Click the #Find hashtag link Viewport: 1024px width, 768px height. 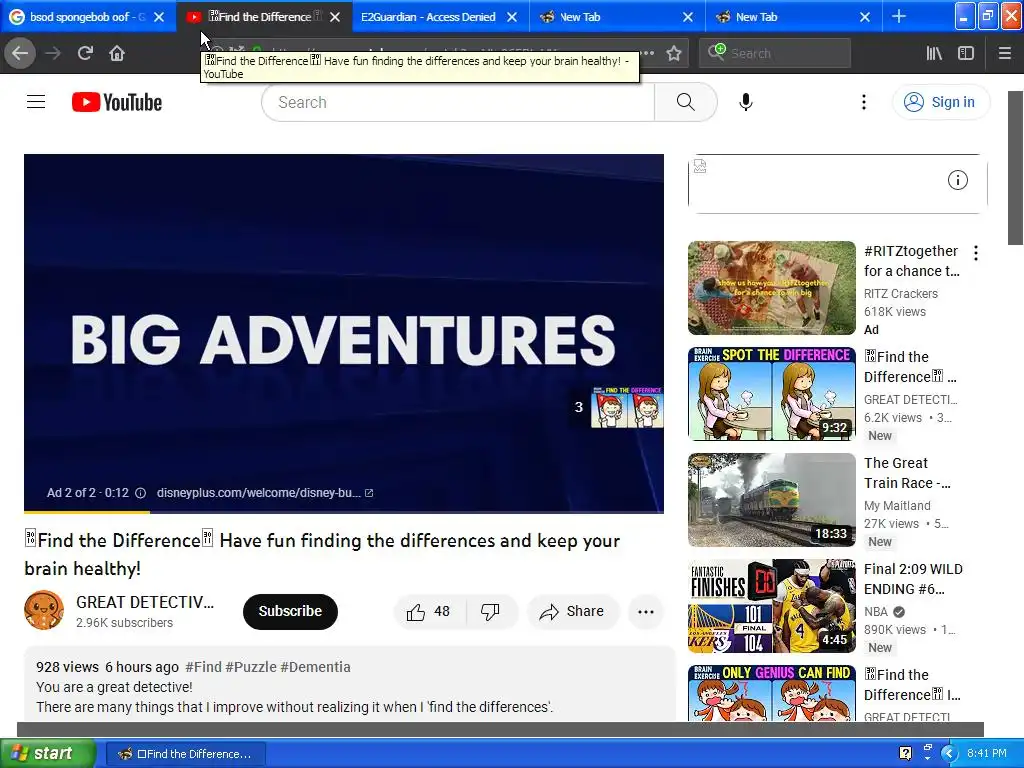[x=203, y=667]
